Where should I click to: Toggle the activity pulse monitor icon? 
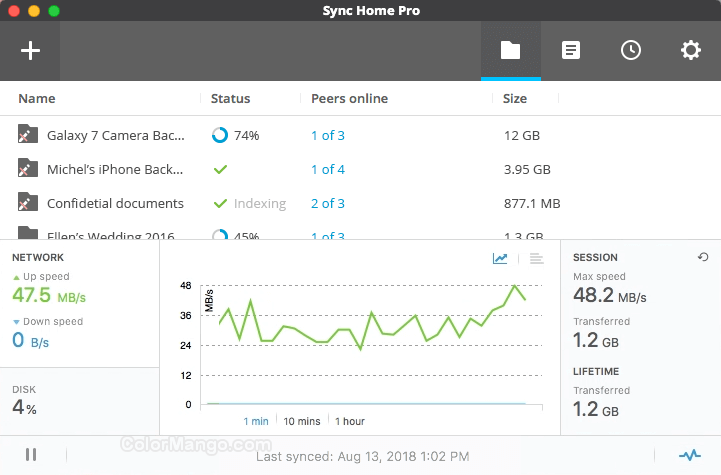click(690, 455)
